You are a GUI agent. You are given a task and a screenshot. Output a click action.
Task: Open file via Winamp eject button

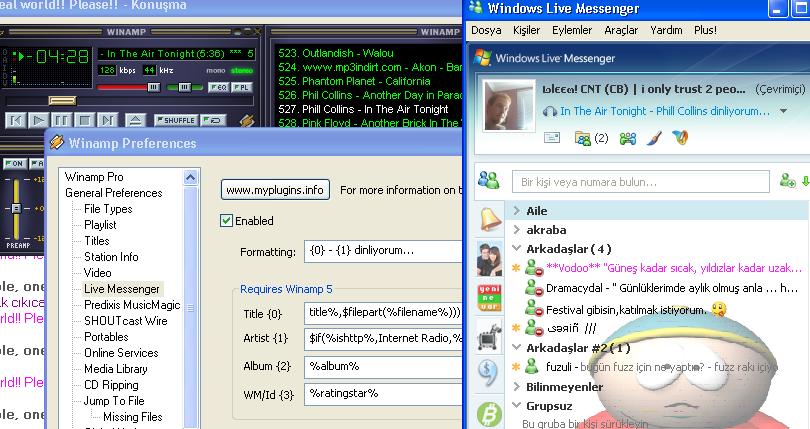click(x=135, y=120)
